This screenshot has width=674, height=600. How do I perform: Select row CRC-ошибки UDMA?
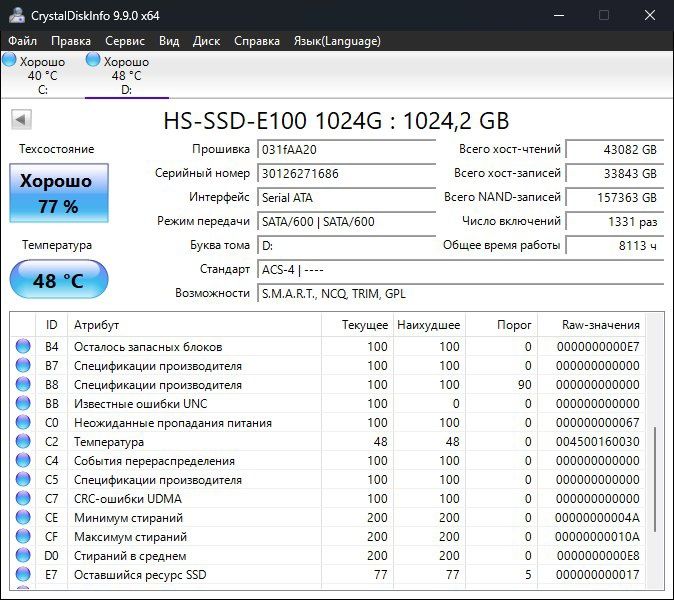(x=328, y=499)
